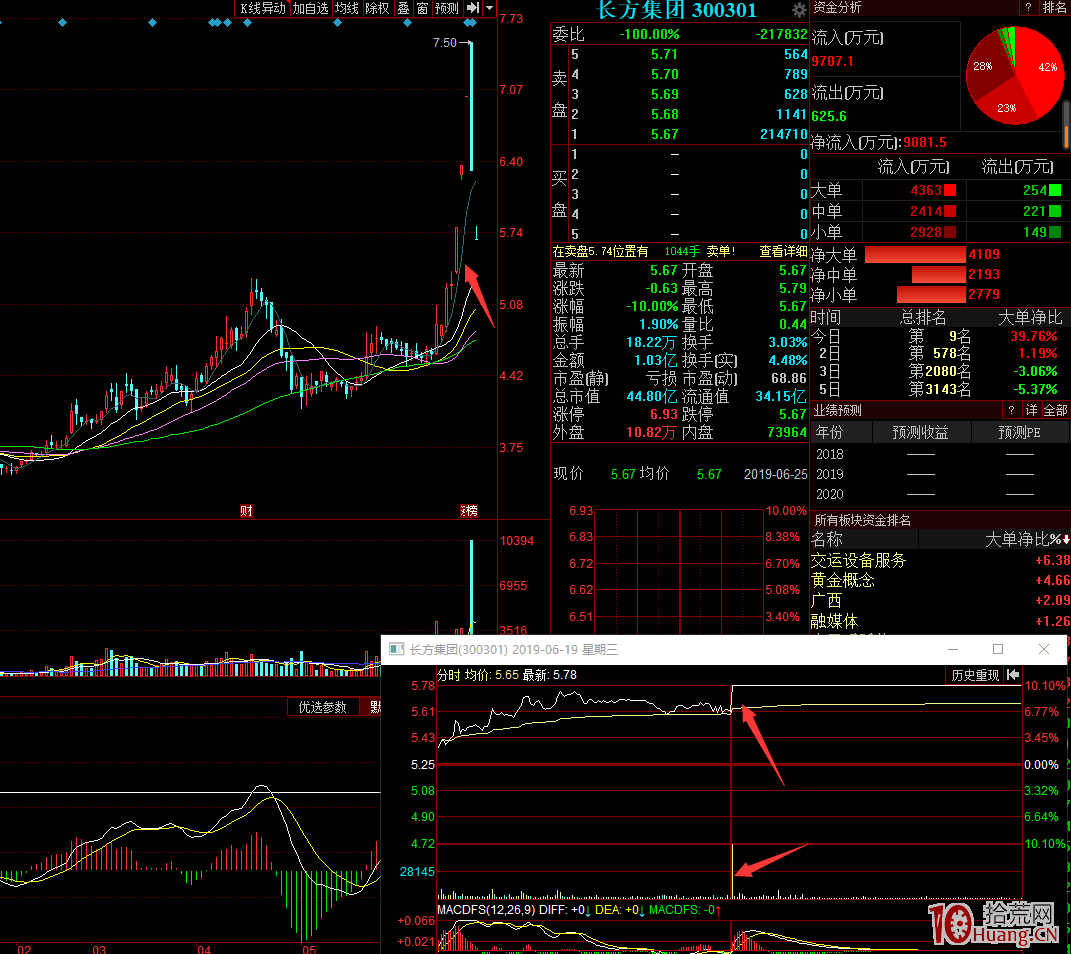Screen dimensions: 1071x954
Task: Click the 年份 column header
Action: 829,432
